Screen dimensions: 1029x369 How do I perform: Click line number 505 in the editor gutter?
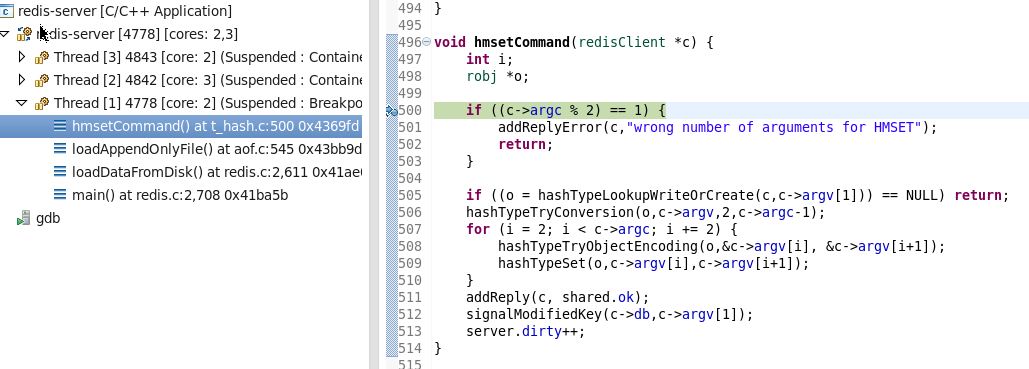point(410,195)
